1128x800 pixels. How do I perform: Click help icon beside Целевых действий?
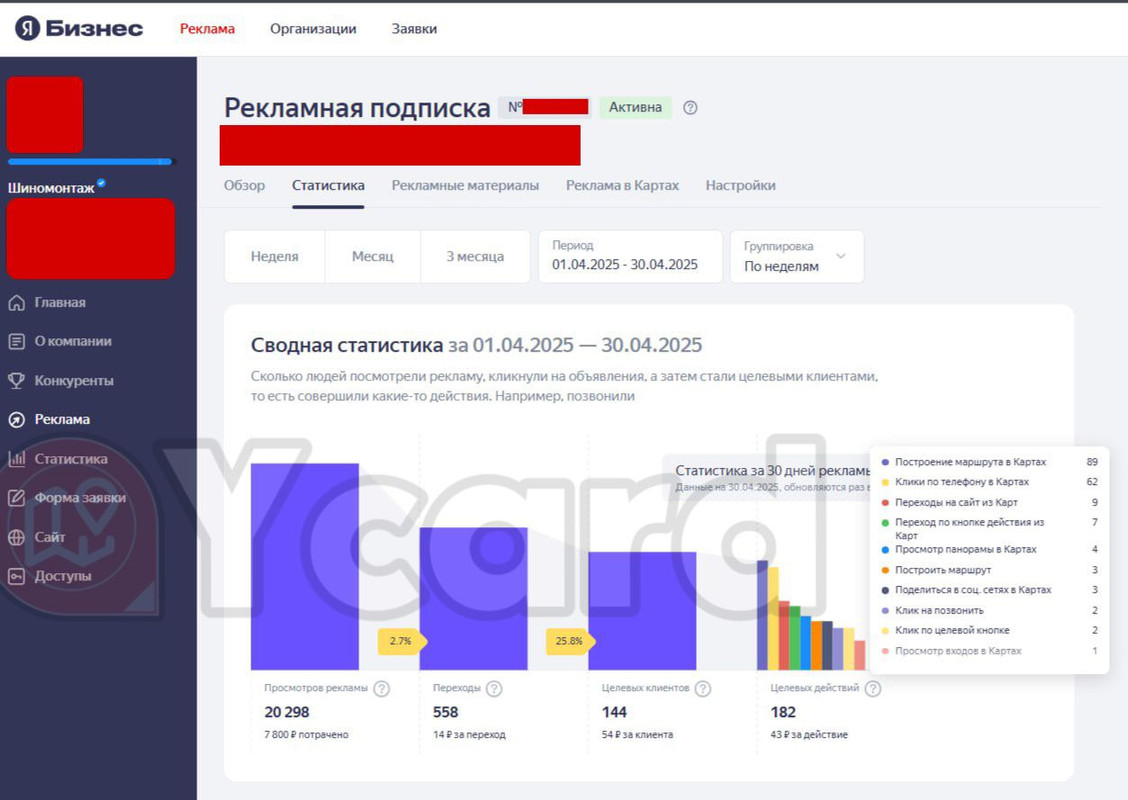[873, 688]
